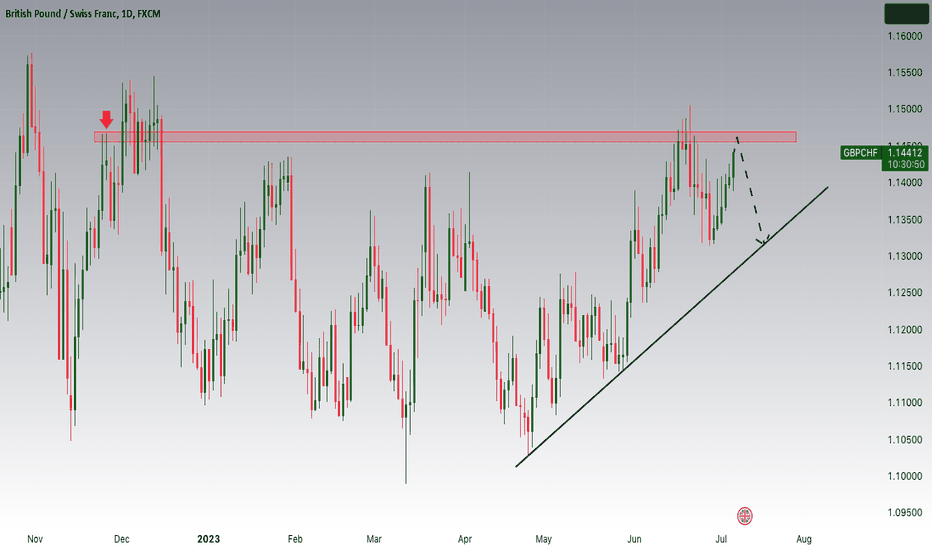Click the Jul label on time axis
The height and width of the screenshot is (550, 932).
721,539
